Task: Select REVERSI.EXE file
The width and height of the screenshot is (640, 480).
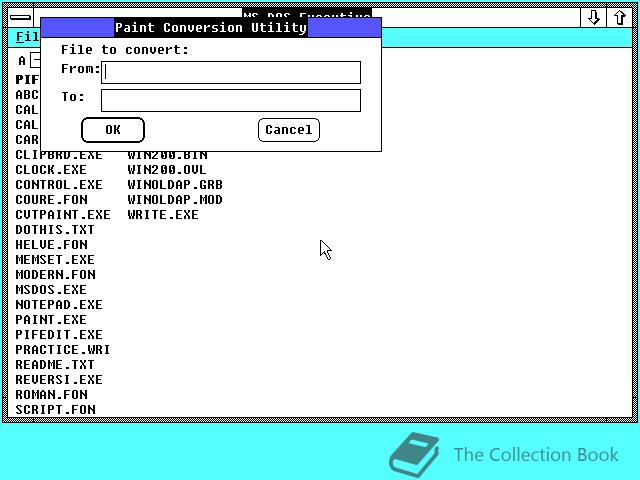Action: (x=59, y=380)
